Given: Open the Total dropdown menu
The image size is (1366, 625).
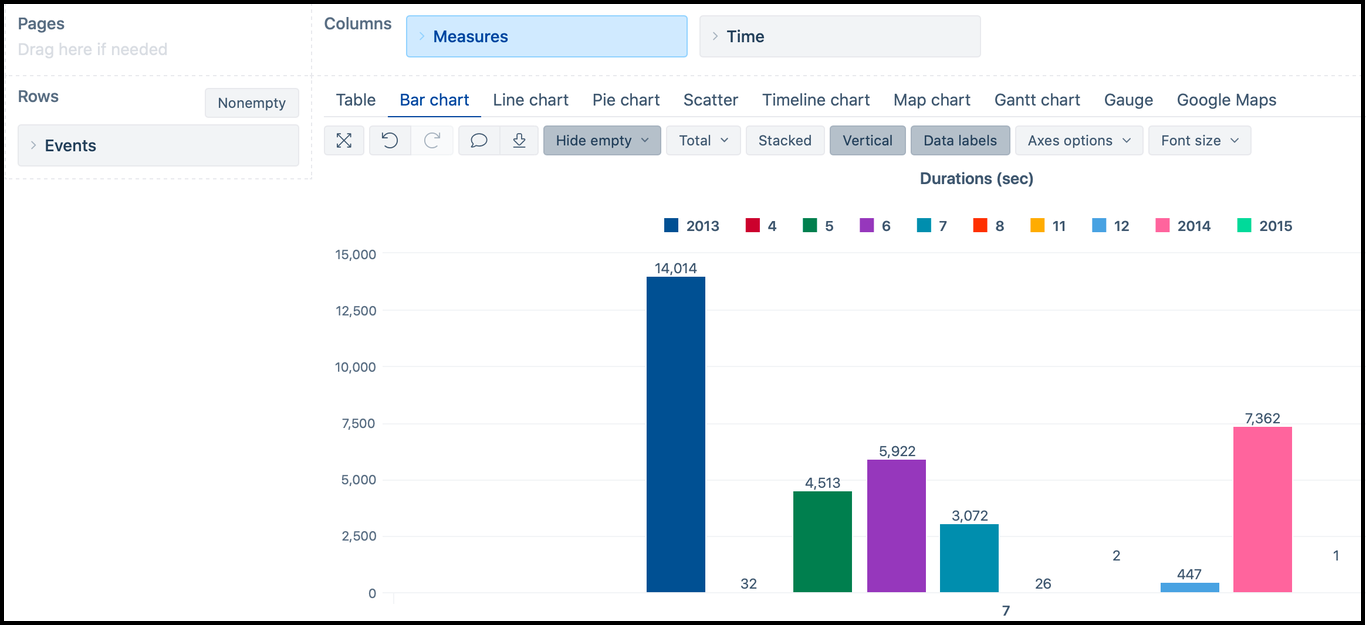Looking at the screenshot, I should 703,141.
